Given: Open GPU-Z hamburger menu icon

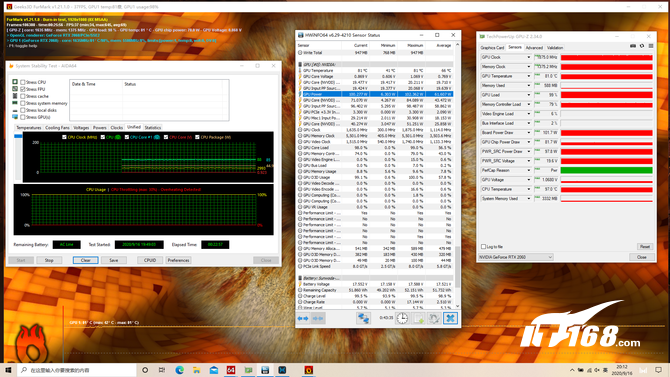Looking at the screenshot, I should (651, 46).
